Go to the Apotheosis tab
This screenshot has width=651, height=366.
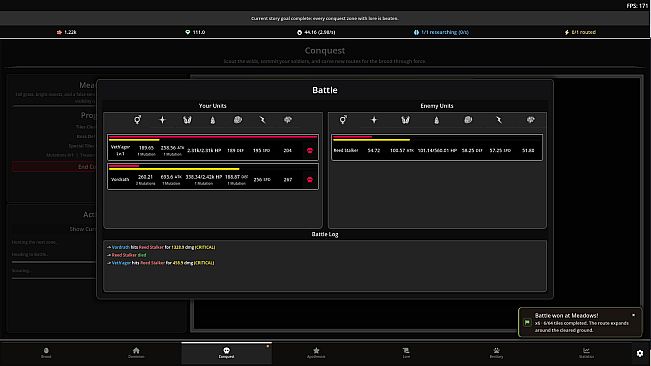pyautogui.click(x=316, y=353)
